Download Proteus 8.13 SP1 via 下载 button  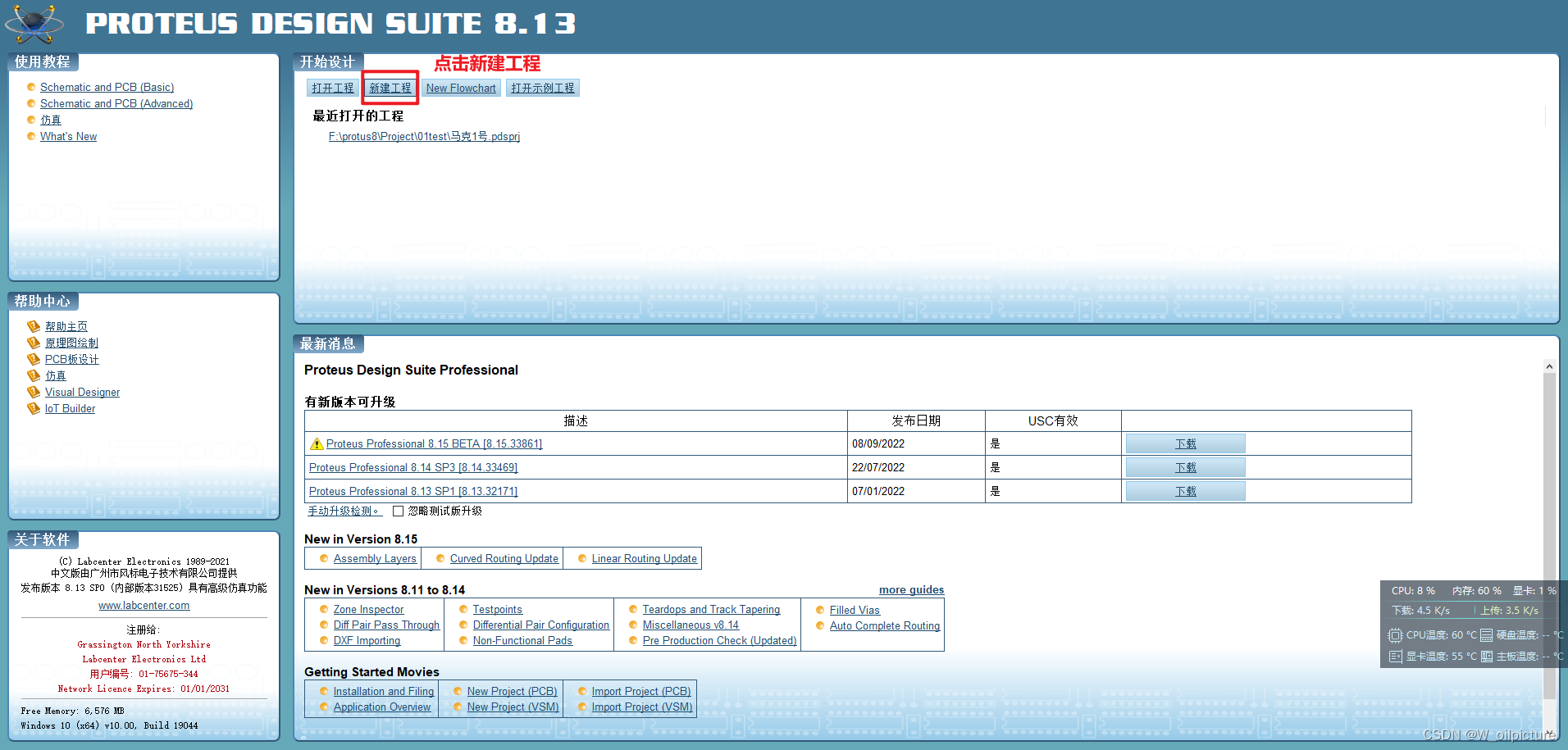(1185, 491)
